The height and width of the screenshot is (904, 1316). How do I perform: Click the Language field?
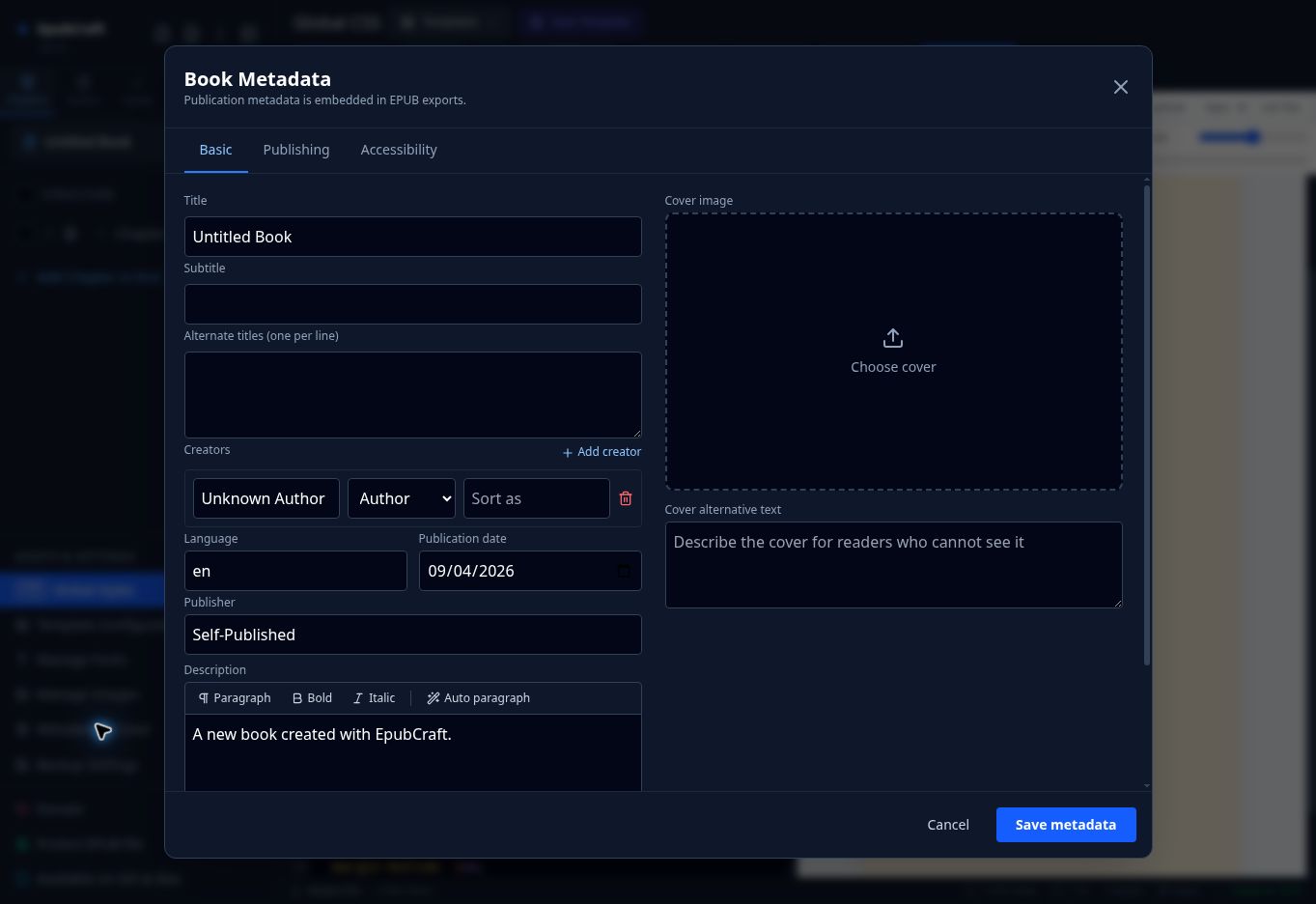(x=295, y=571)
